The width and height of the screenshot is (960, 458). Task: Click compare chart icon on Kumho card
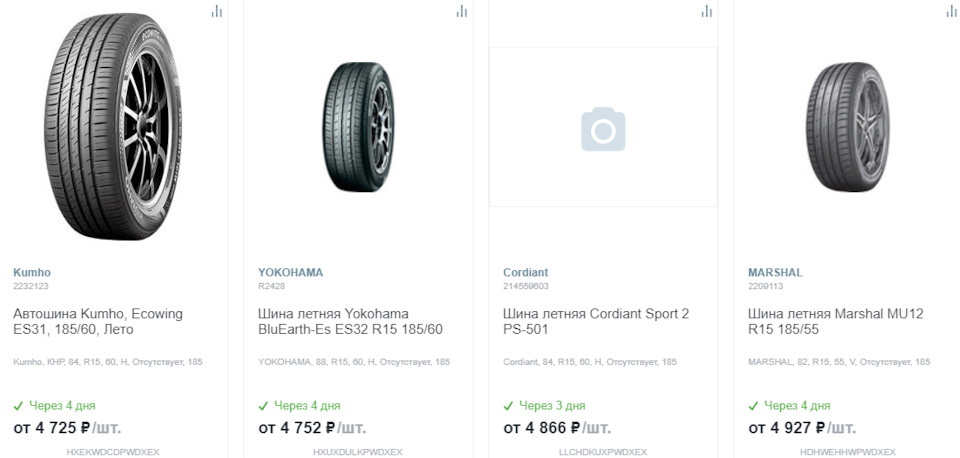coord(217,11)
